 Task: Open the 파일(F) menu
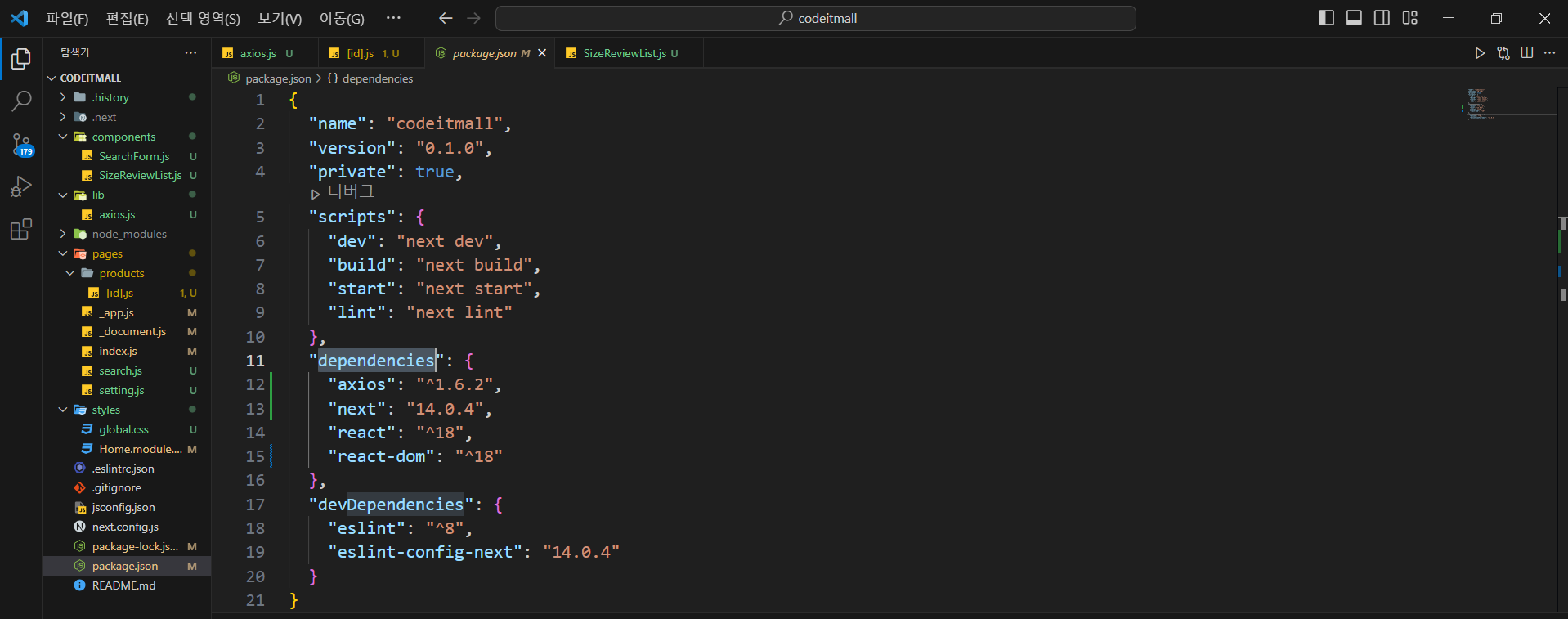tap(67, 18)
